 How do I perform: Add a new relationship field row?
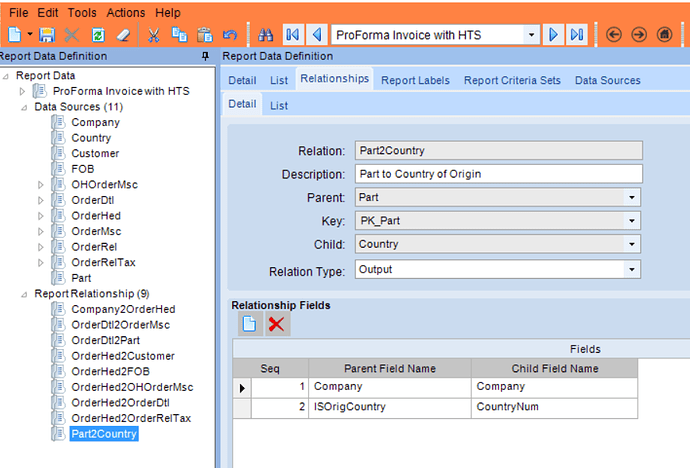[250, 324]
